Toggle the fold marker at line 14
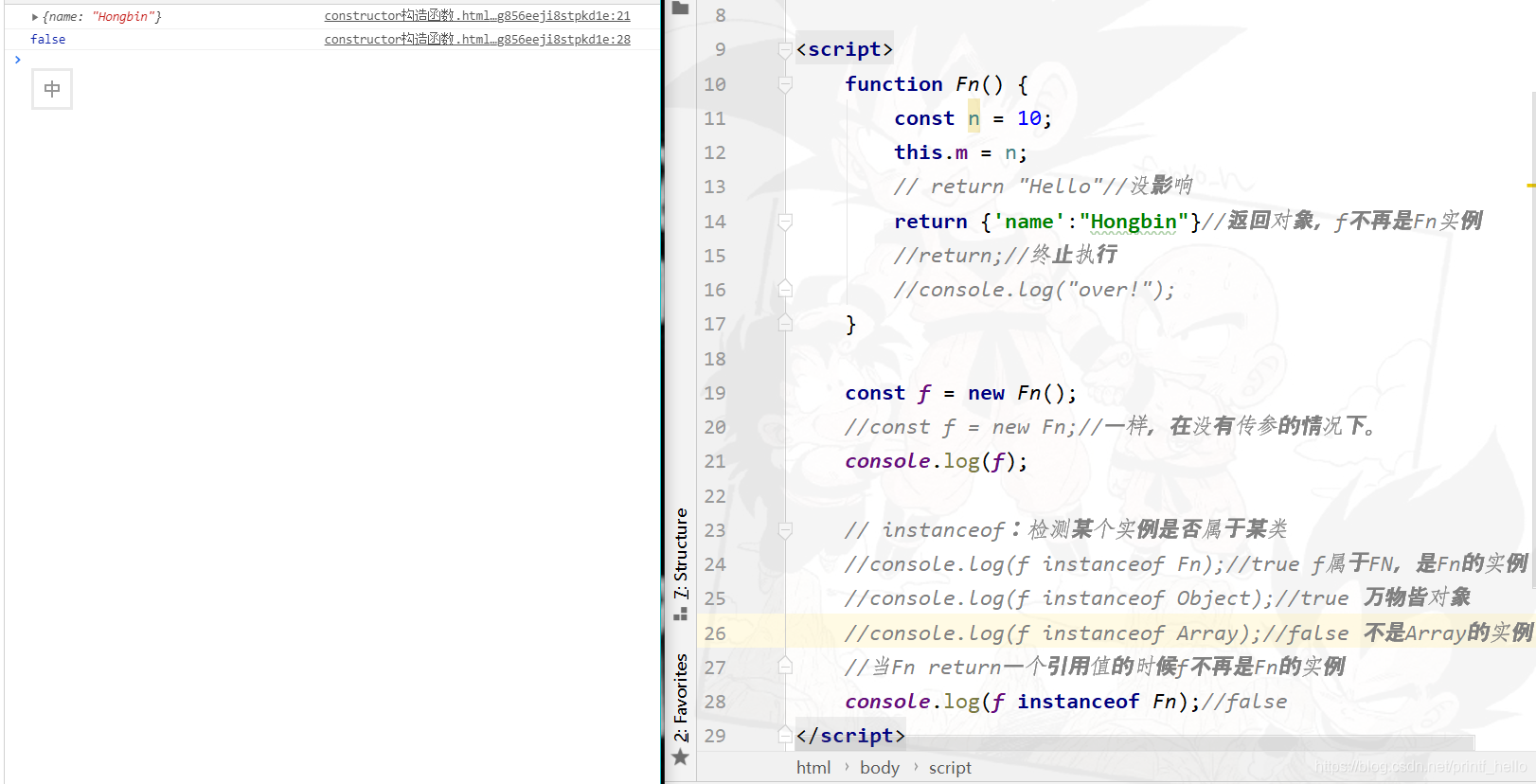1536x784 pixels. [x=785, y=222]
